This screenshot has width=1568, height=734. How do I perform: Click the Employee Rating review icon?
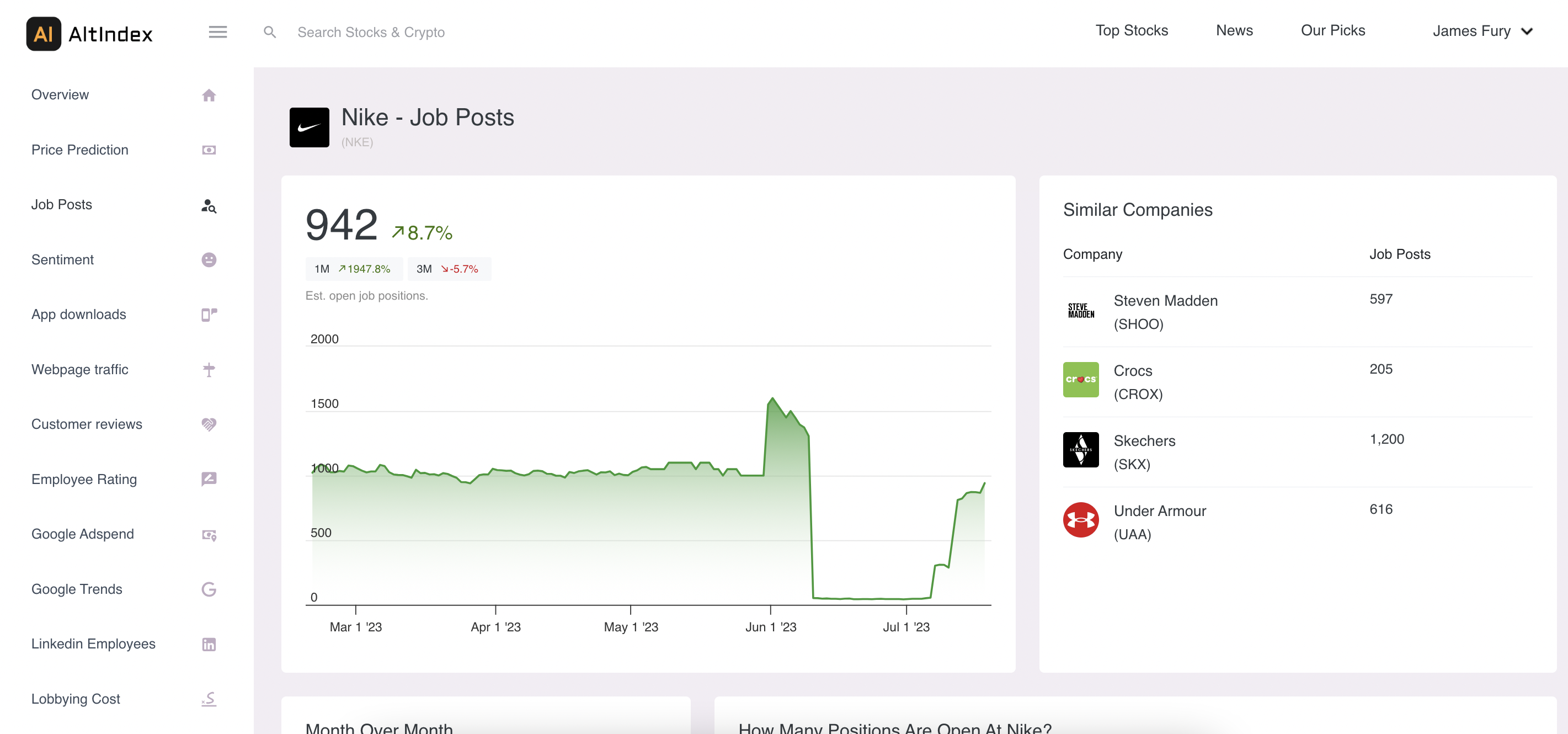pyautogui.click(x=209, y=479)
